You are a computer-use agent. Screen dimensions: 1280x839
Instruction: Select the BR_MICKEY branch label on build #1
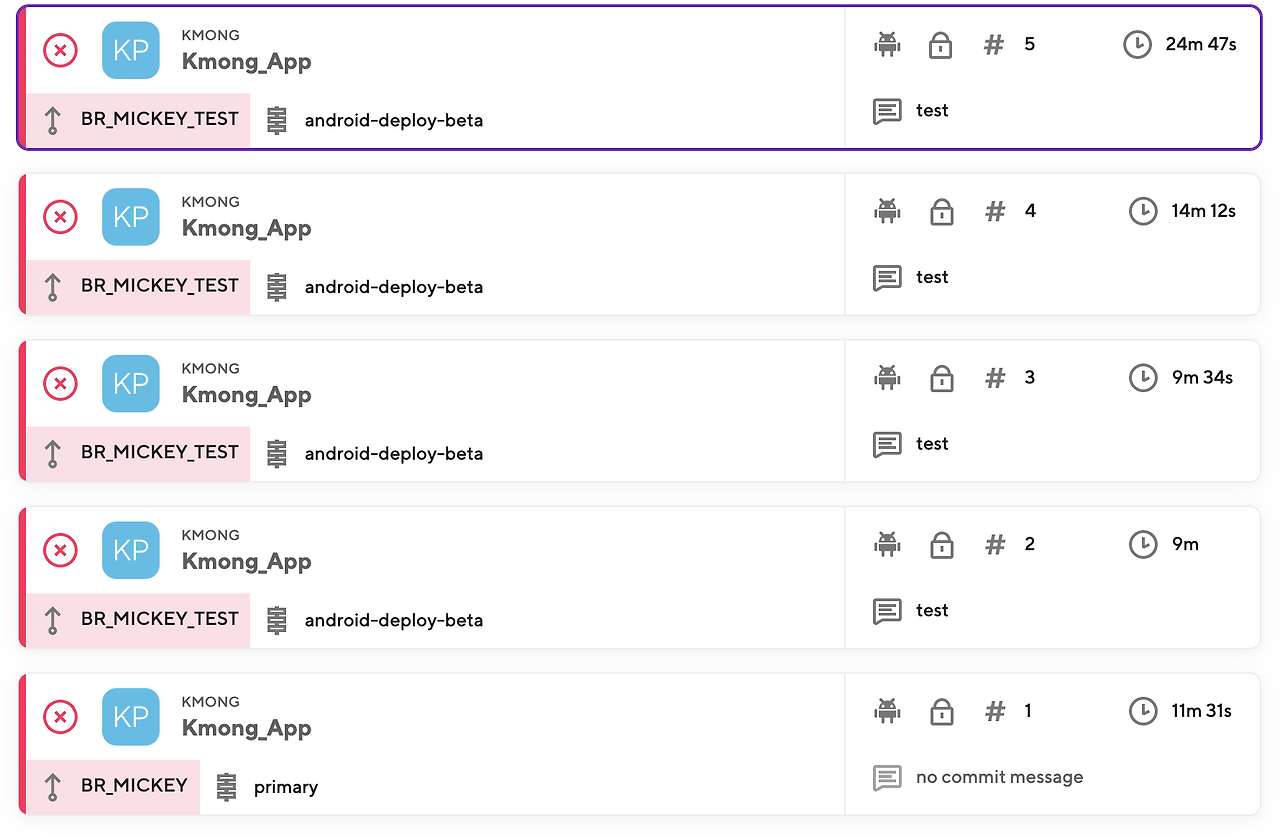pos(134,786)
